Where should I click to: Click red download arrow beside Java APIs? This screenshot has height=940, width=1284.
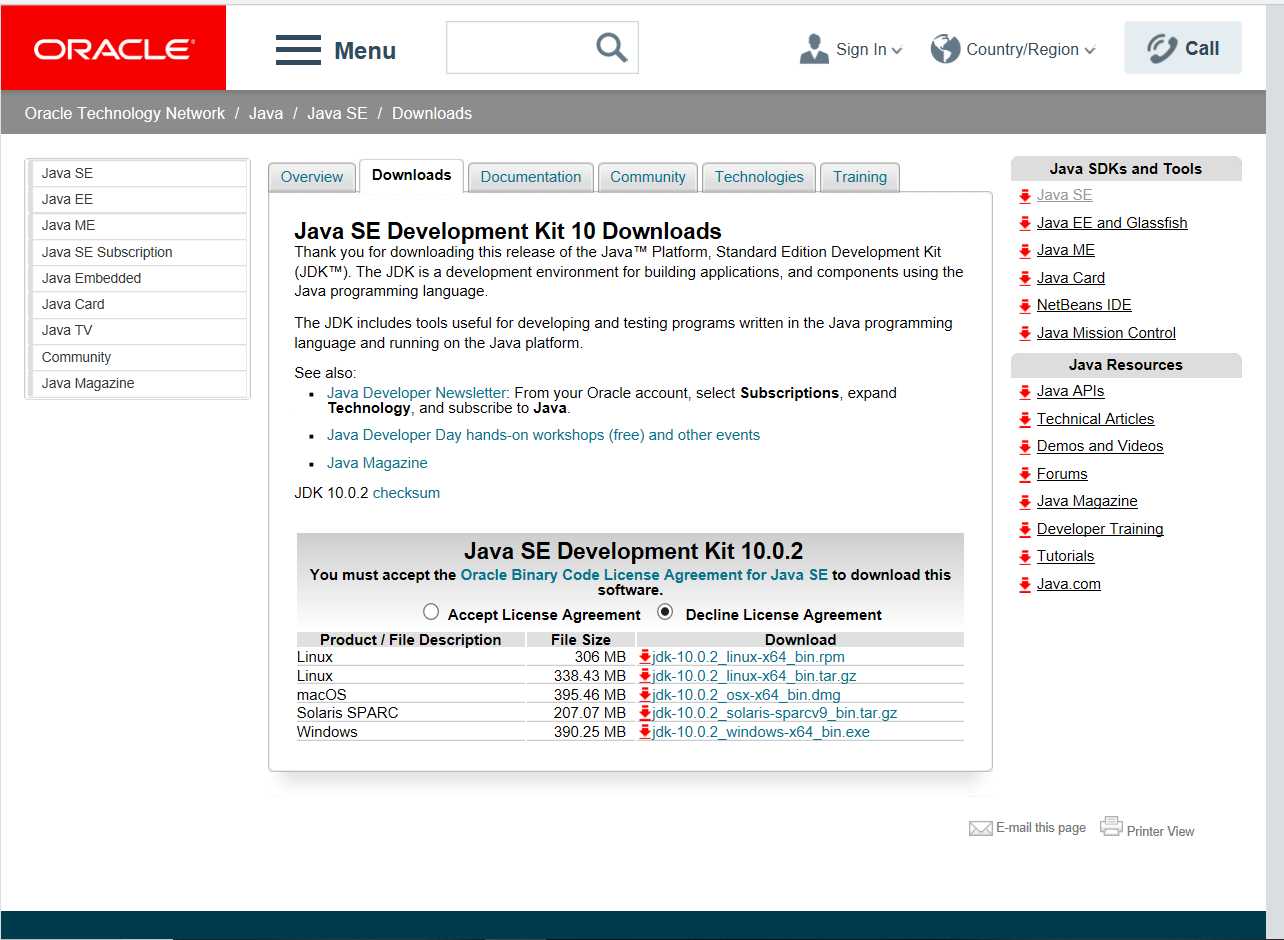[x=1025, y=392]
